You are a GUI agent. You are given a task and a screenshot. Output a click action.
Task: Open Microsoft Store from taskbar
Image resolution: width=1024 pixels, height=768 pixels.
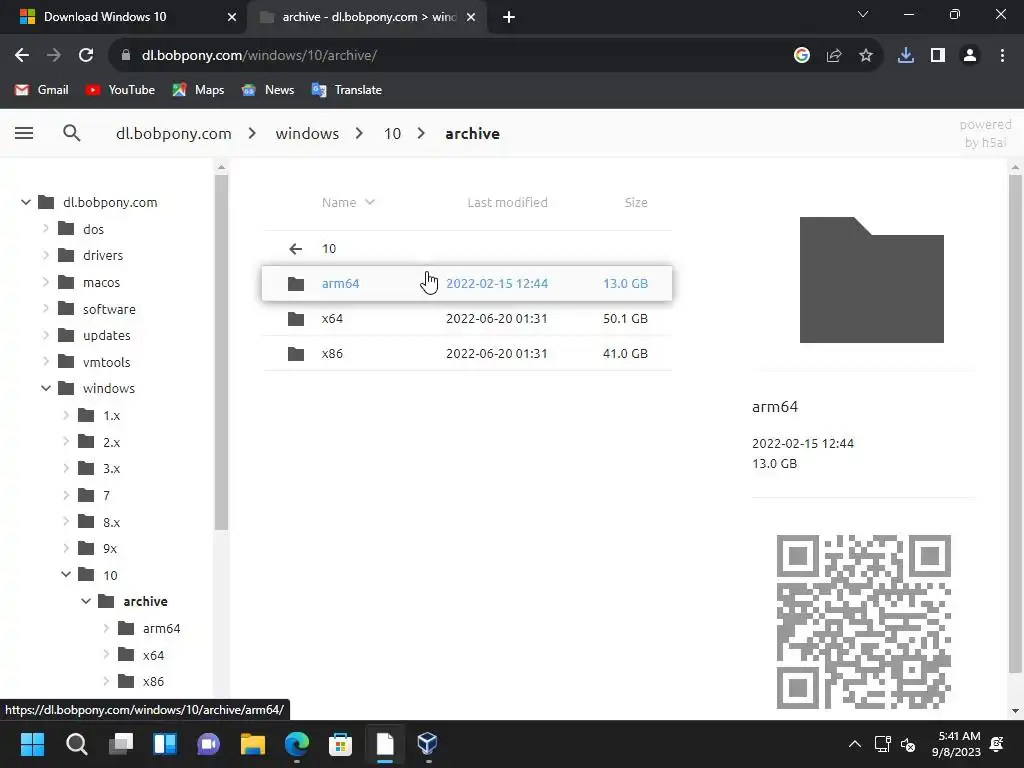point(340,744)
